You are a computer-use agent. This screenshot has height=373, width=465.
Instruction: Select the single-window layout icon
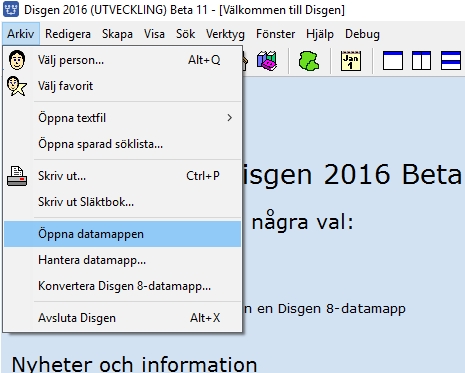tap(393, 61)
